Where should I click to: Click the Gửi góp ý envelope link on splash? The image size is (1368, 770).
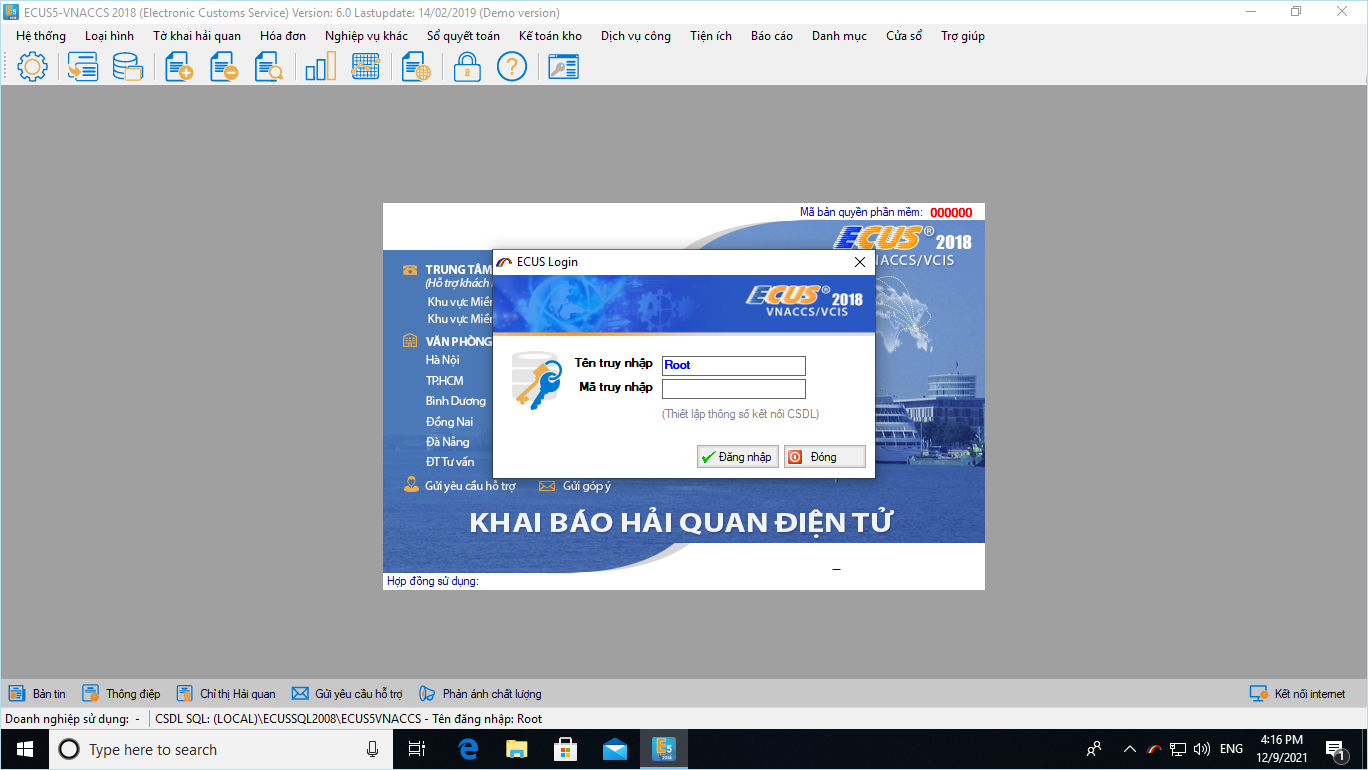tap(575, 486)
